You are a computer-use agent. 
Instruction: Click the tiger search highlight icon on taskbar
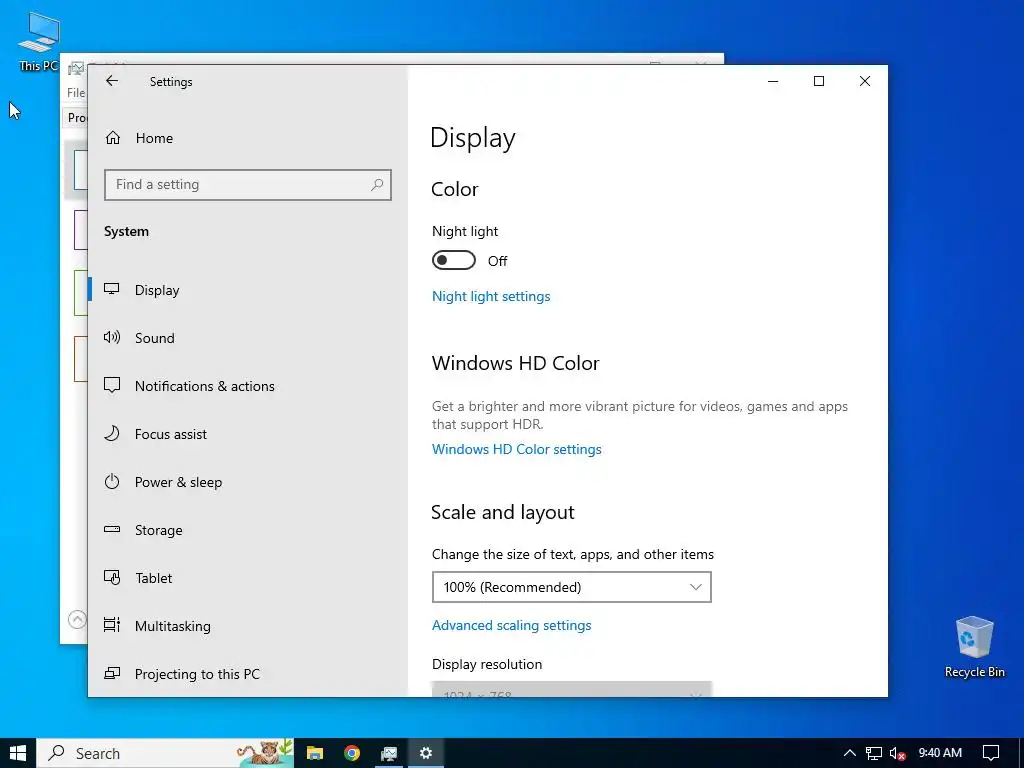[264, 753]
